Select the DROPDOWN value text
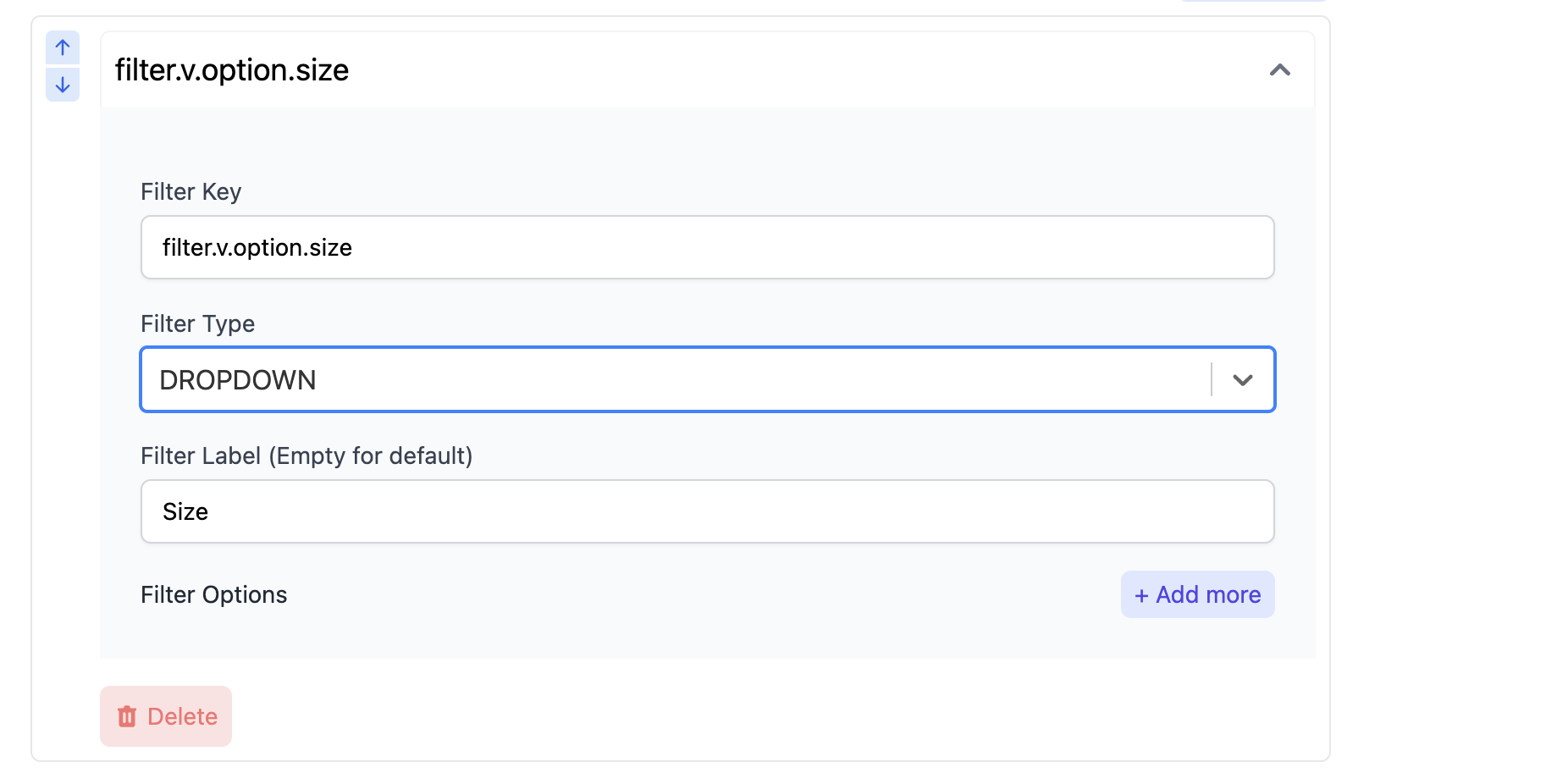 (x=238, y=380)
